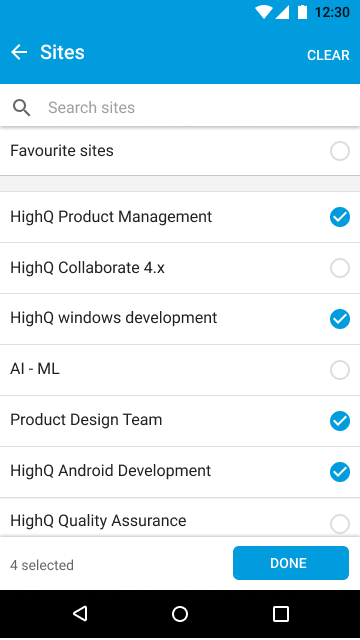Uncheck Product Design Team checkmark

click(x=340, y=421)
